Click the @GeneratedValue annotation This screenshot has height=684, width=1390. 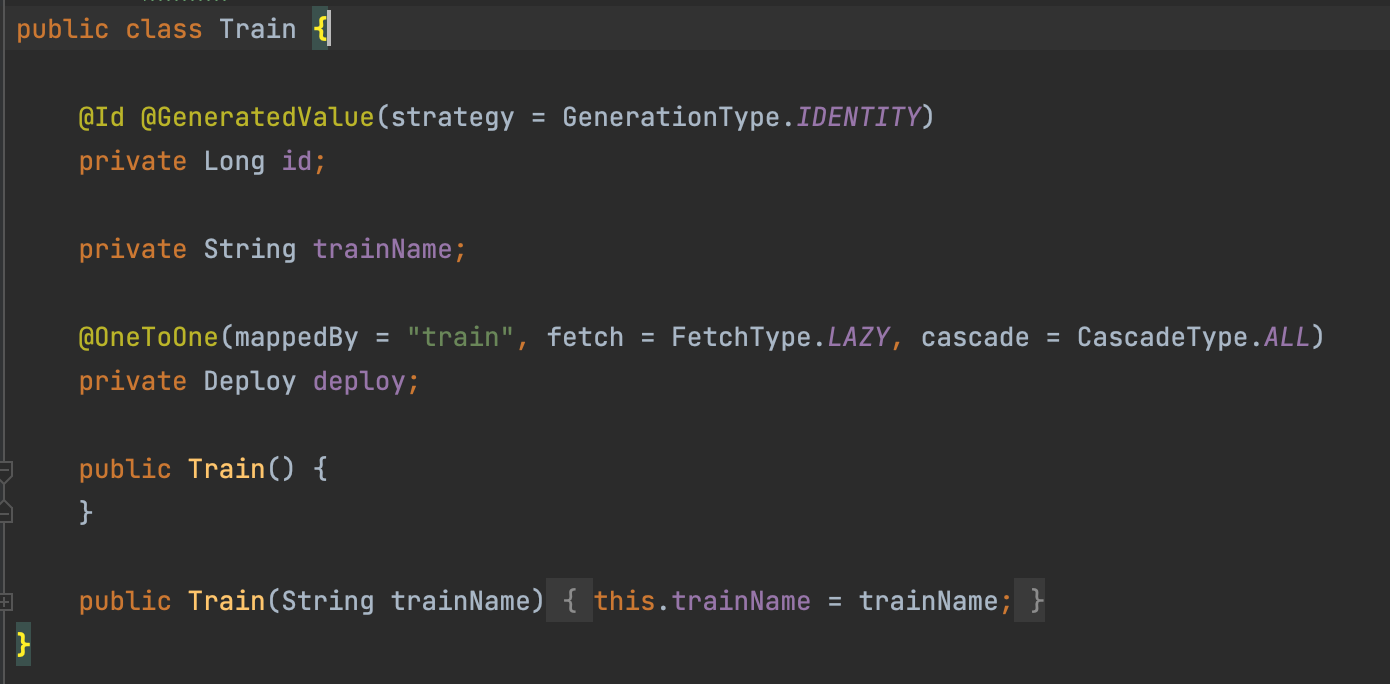(x=257, y=117)
